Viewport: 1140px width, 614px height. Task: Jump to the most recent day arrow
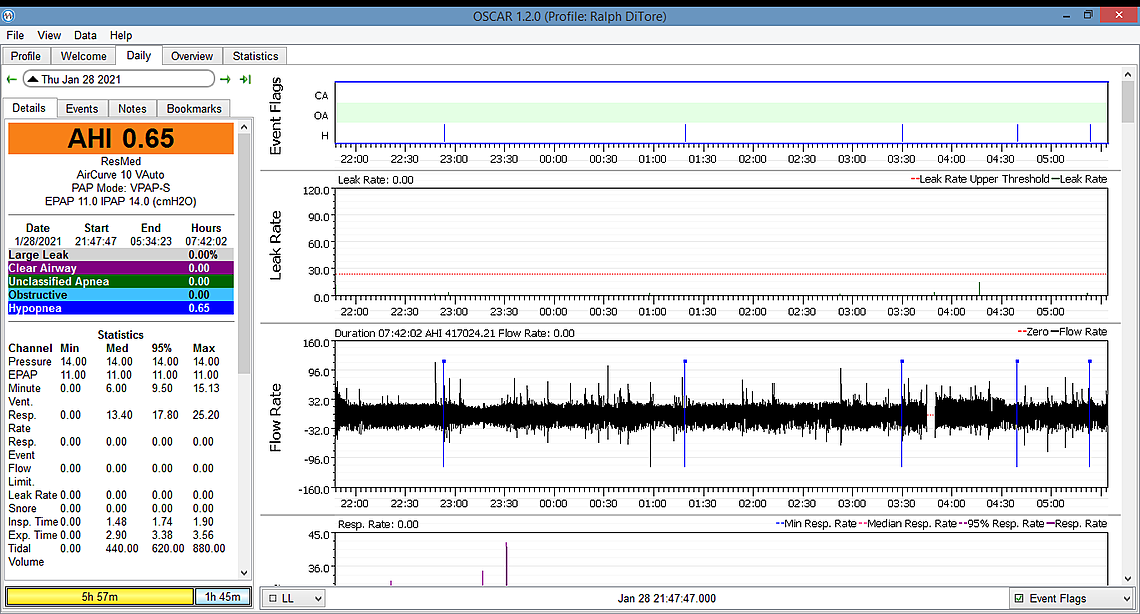coord(246,79)
